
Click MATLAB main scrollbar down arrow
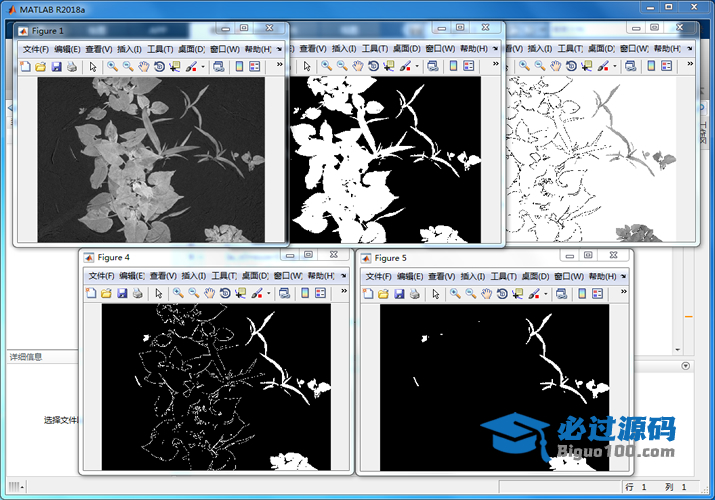pyautogui.click(x=678, y=350)
